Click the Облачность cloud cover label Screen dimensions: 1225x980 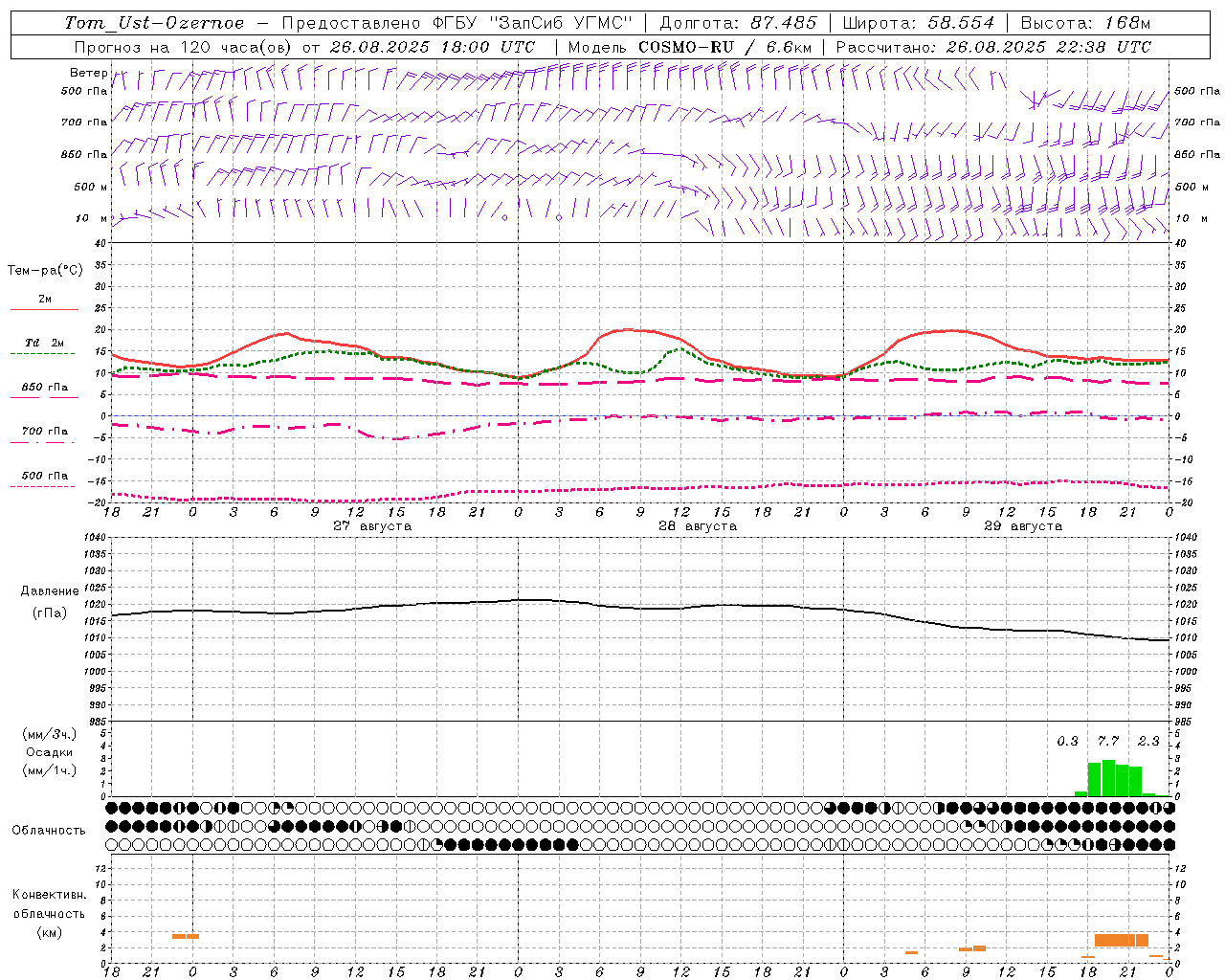pyautogui.click(x=49, y=830)
